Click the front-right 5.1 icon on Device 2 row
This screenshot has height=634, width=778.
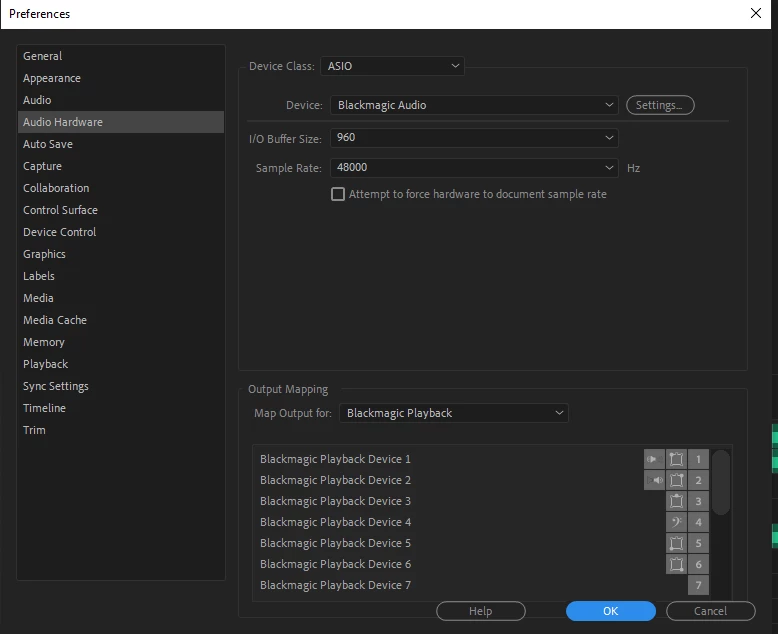(x=676, y=480)
